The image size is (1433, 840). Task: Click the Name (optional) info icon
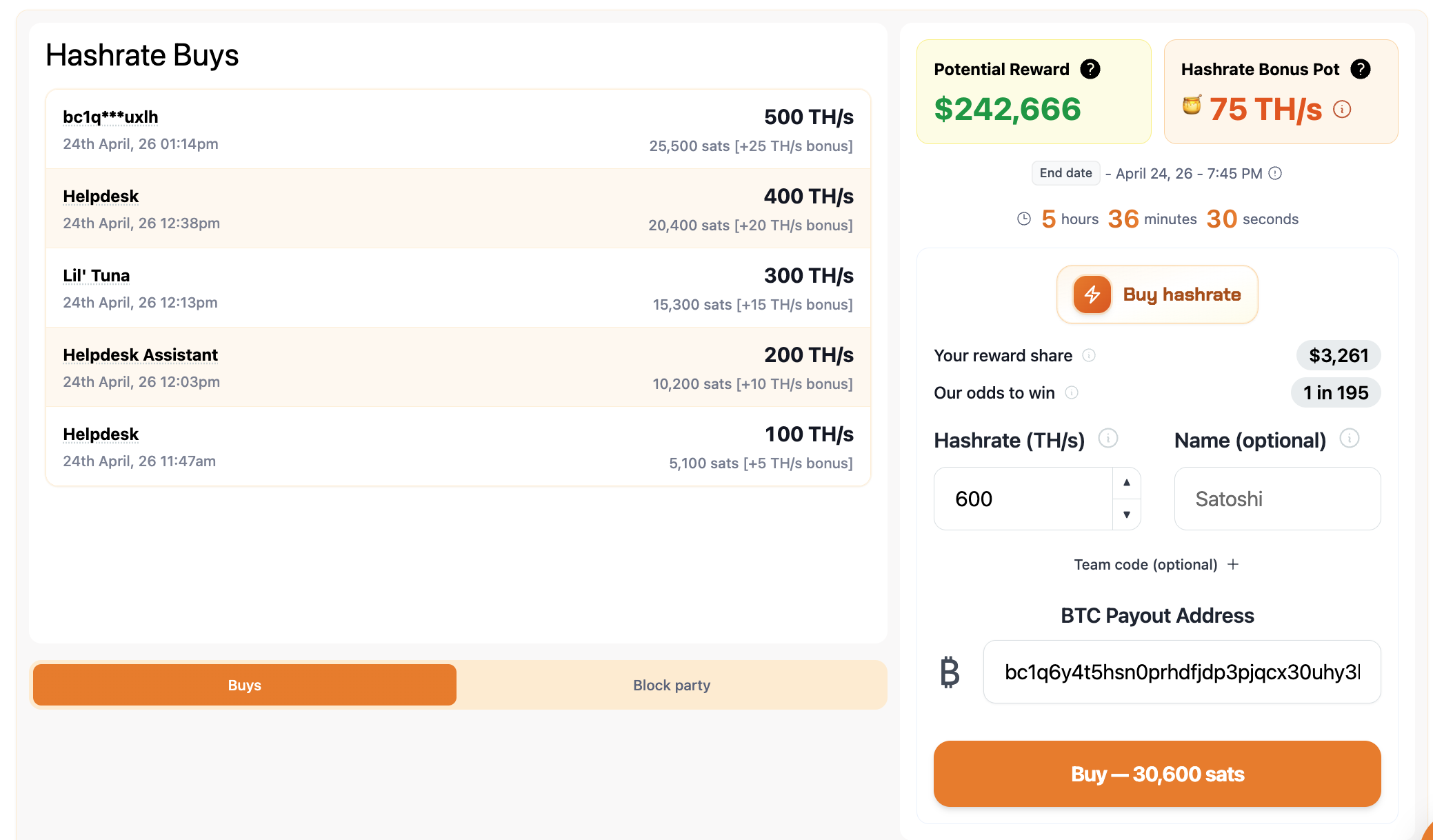tap(1350, 439)
